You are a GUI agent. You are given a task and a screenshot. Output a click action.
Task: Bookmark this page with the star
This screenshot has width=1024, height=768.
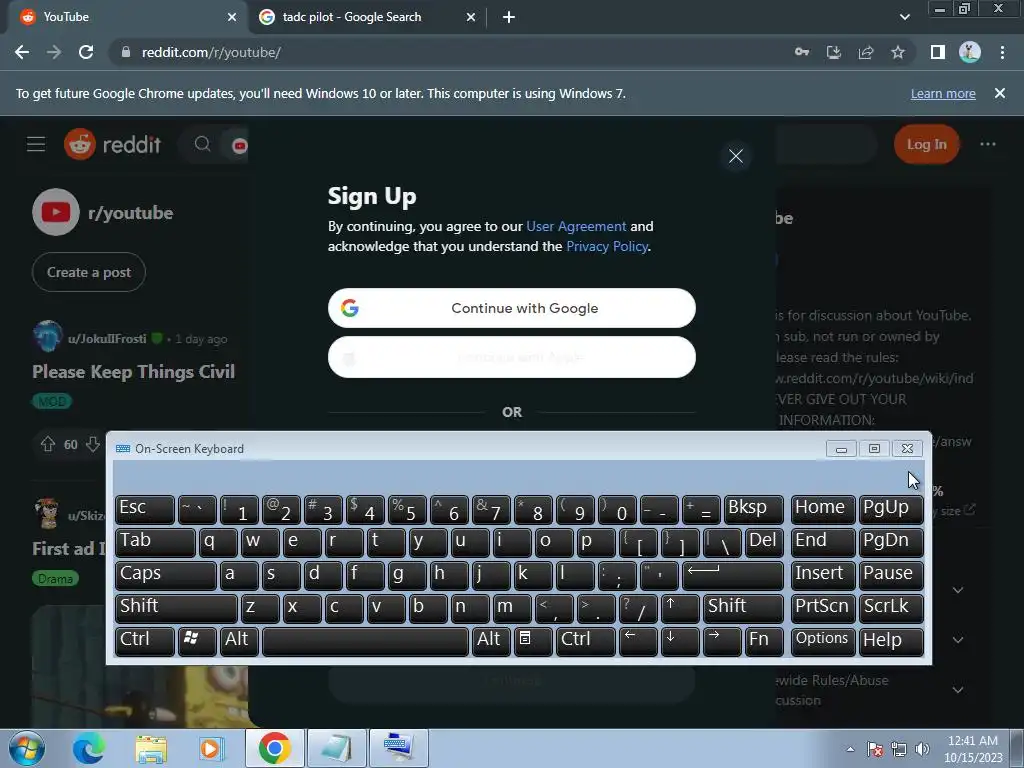898,52
